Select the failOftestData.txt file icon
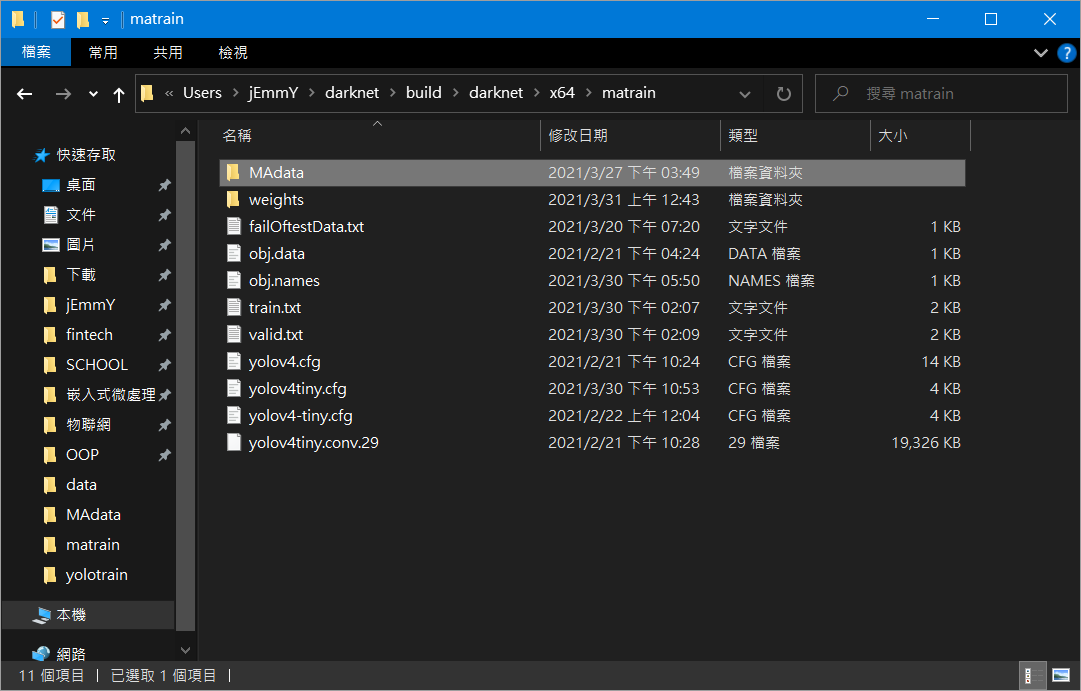Screen dimensions: 1081x691 (234, 226)
